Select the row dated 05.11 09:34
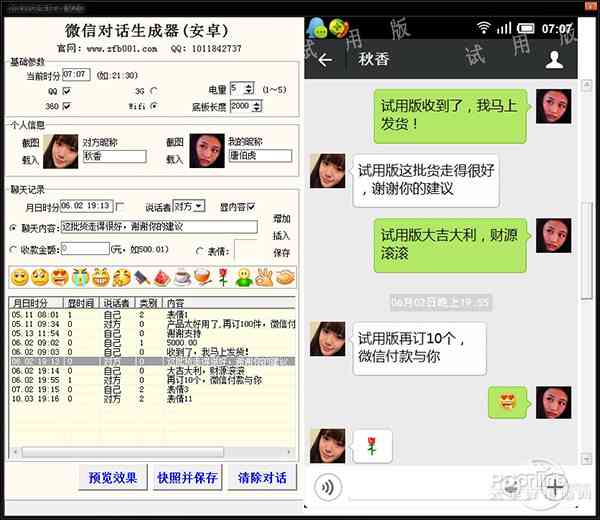The image size is (600, 520). coord(152,324)
